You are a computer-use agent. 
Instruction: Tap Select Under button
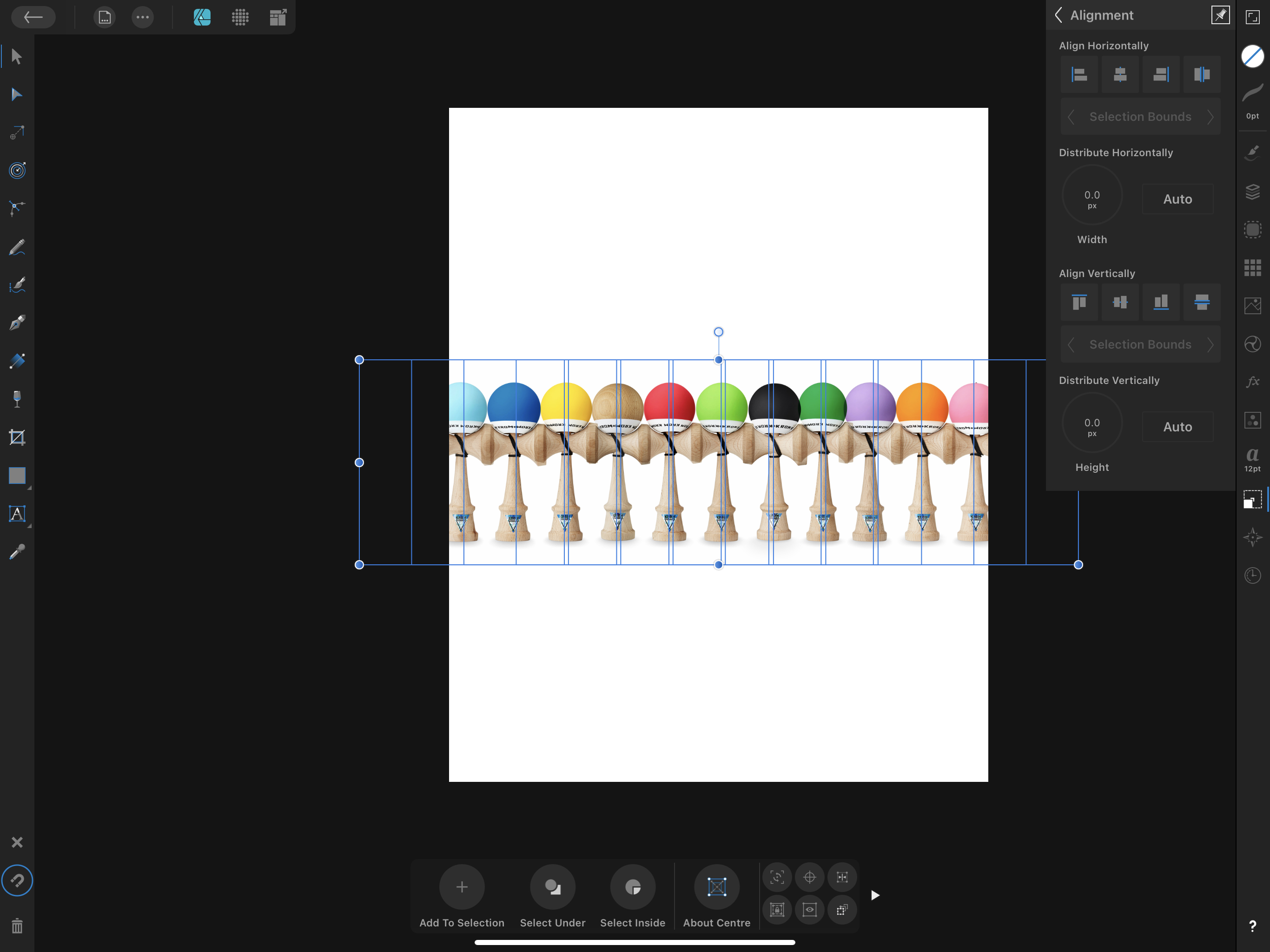click(x=552, y=896)
